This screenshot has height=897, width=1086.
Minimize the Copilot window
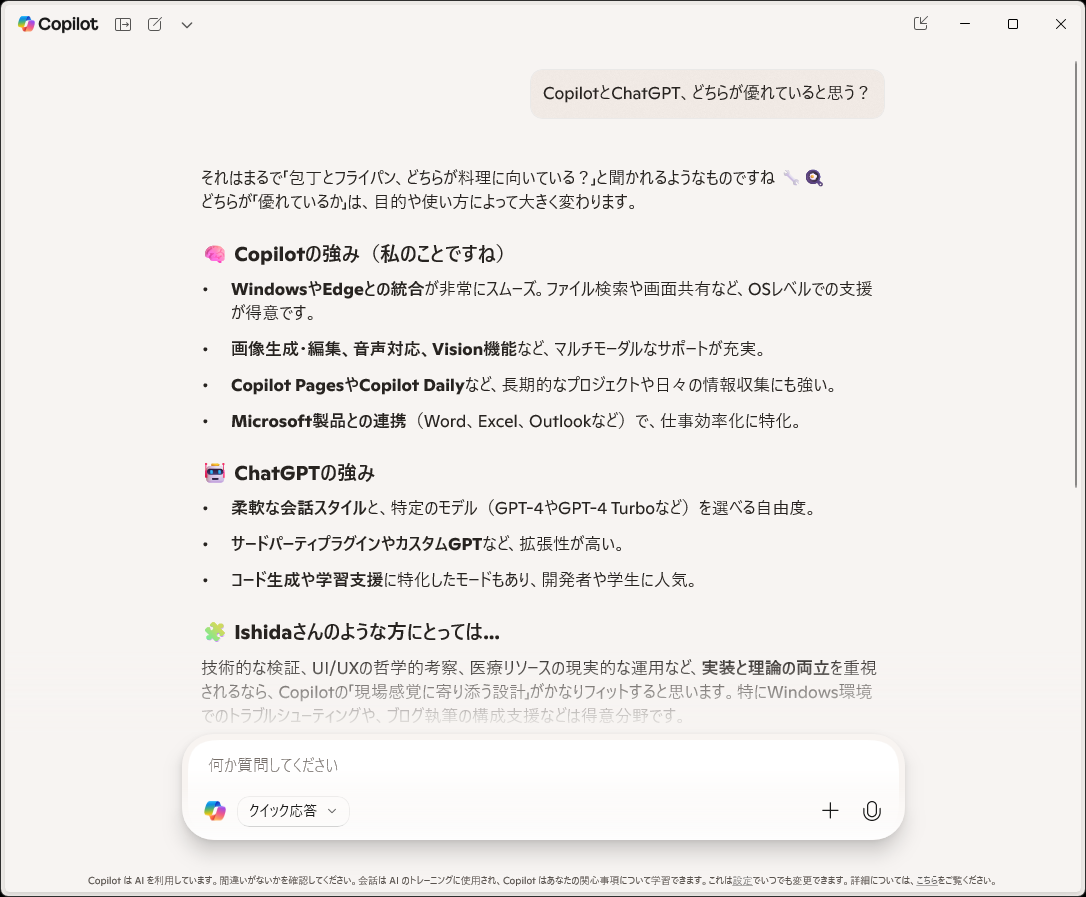point(964,24)
